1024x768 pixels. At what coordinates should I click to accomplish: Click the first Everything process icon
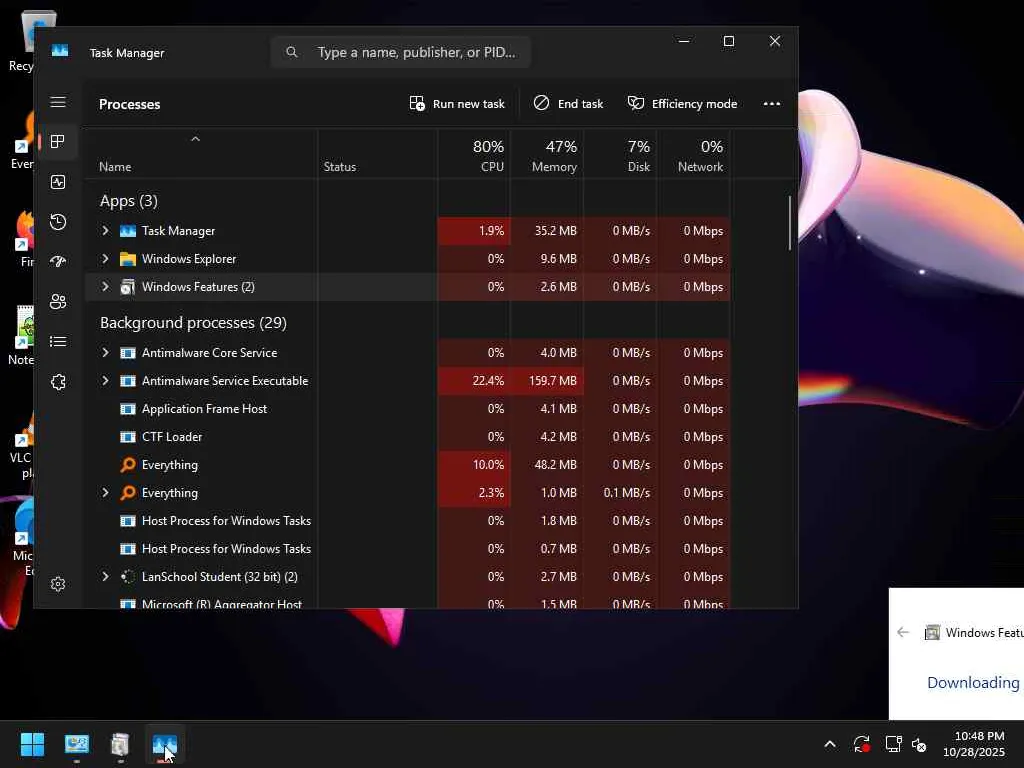pyautogui.click(x=128, y=464)
